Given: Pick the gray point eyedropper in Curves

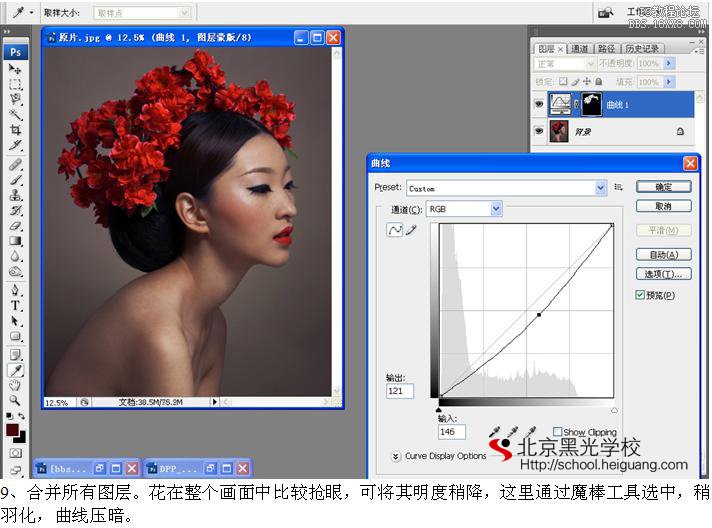Looking at the screenshot, I should click(x=512, y=431).
